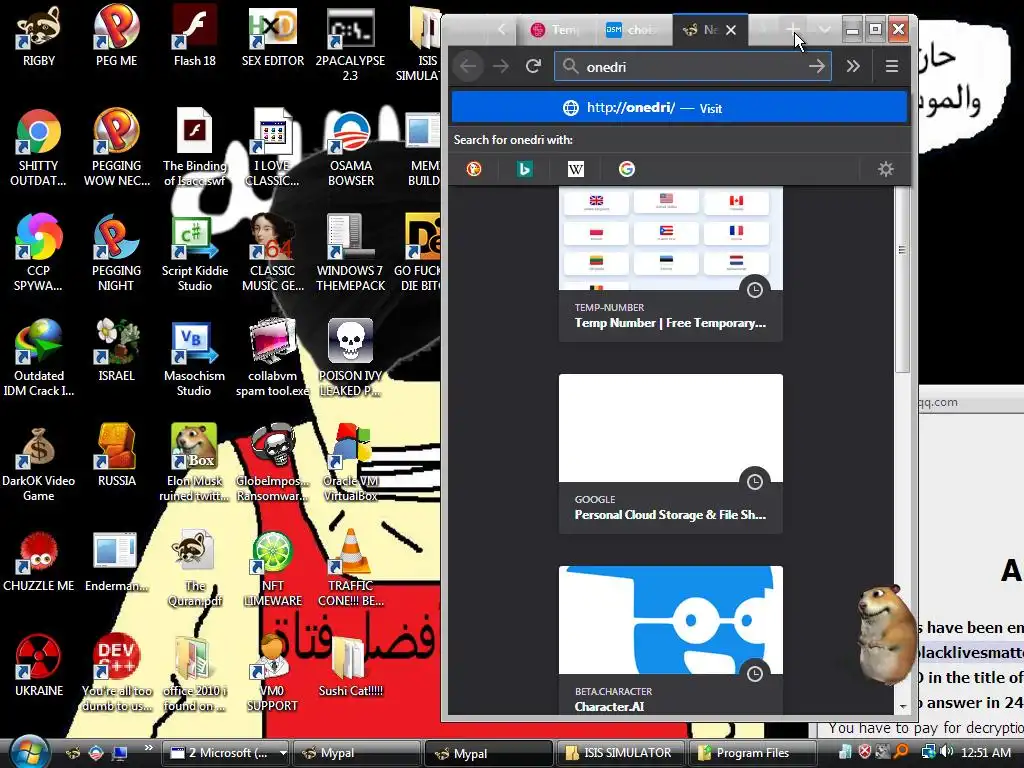The width and height of the screenshot is (1024, 768).
Task: Focus the address bar containing onedri
Action: [x=692, y=67]
